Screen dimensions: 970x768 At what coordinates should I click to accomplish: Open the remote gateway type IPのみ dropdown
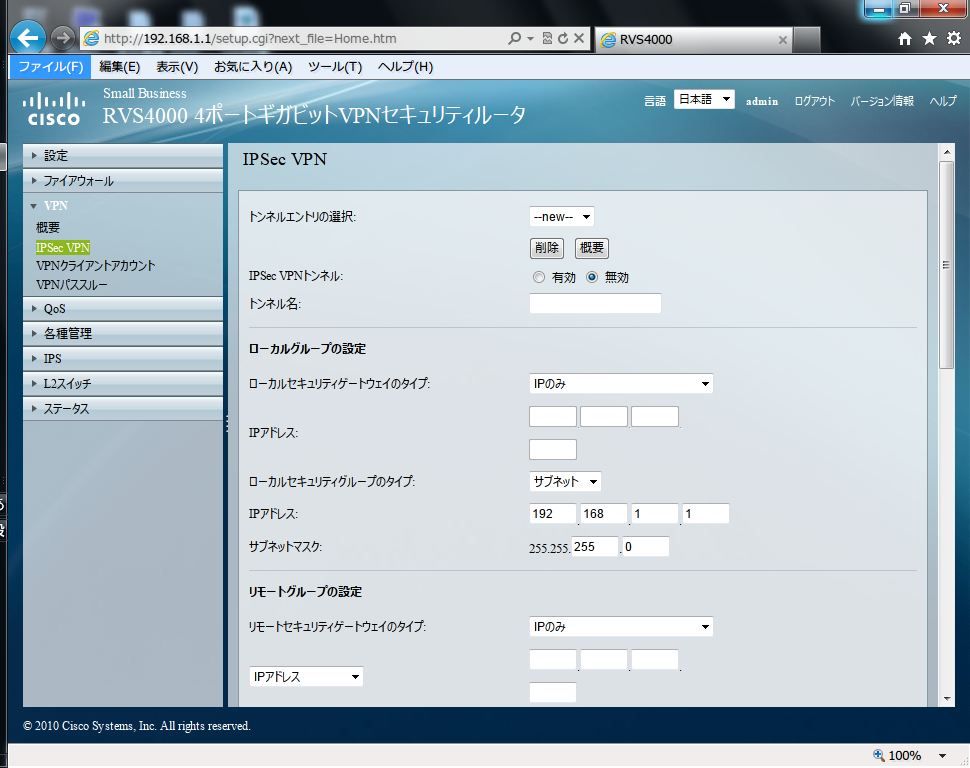pyautogui.click(x=621, y=627)
